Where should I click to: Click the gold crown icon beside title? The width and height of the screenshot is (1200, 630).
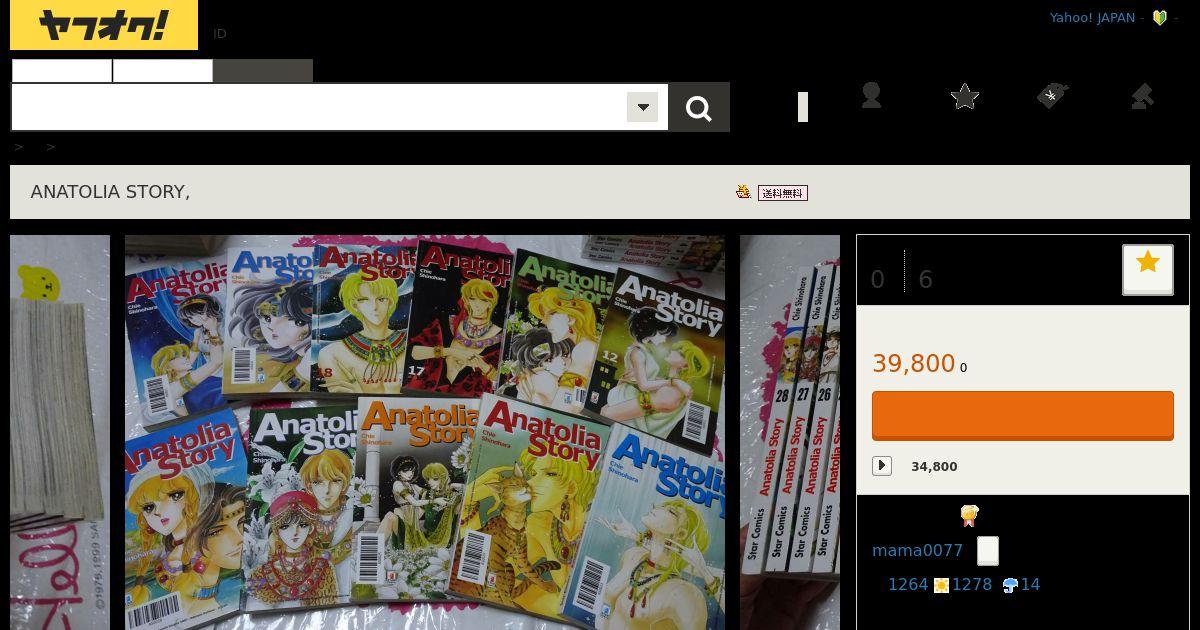(x=743, y=192)
